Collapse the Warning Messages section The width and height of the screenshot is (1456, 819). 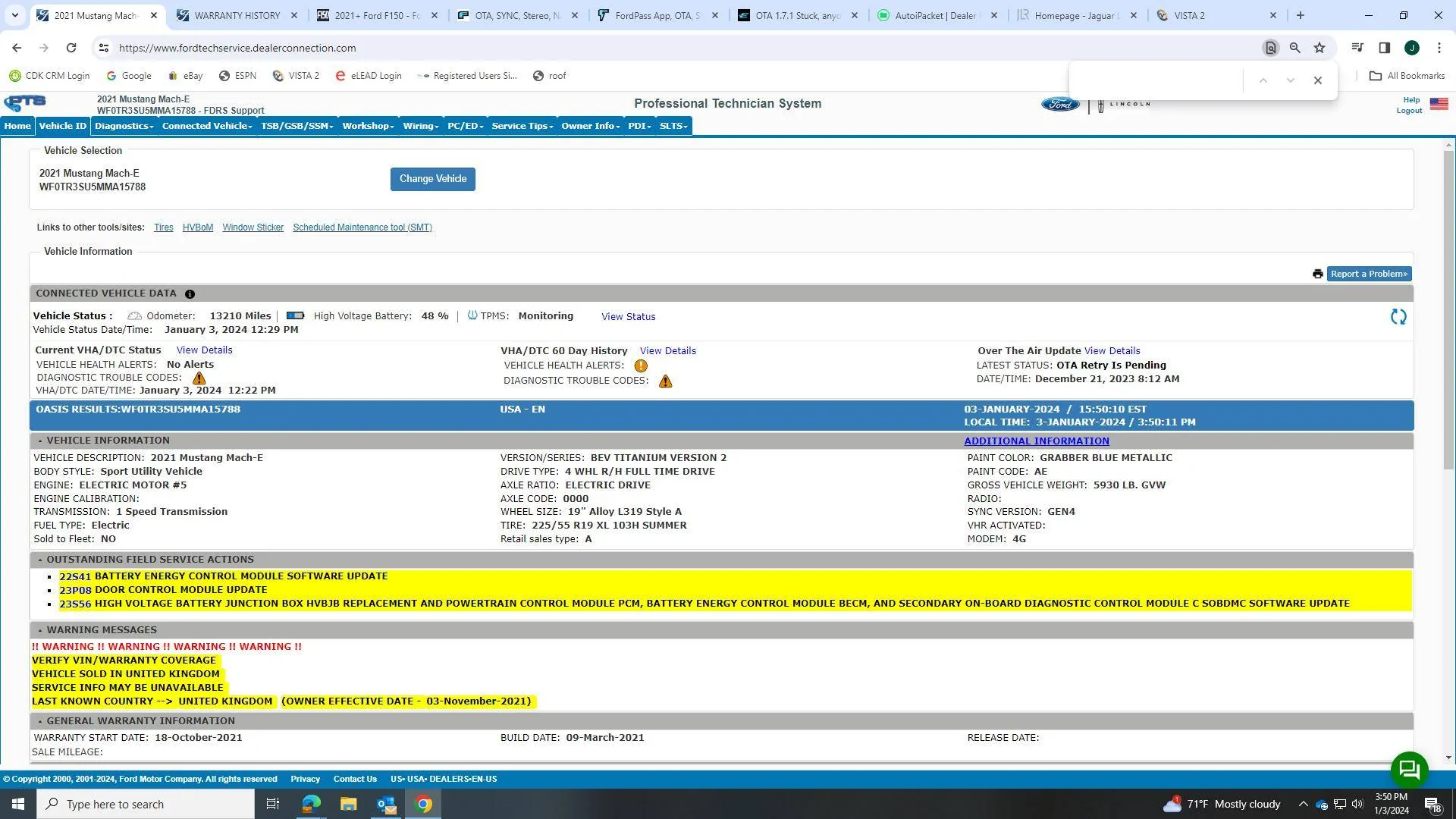[x=40, y=631]
